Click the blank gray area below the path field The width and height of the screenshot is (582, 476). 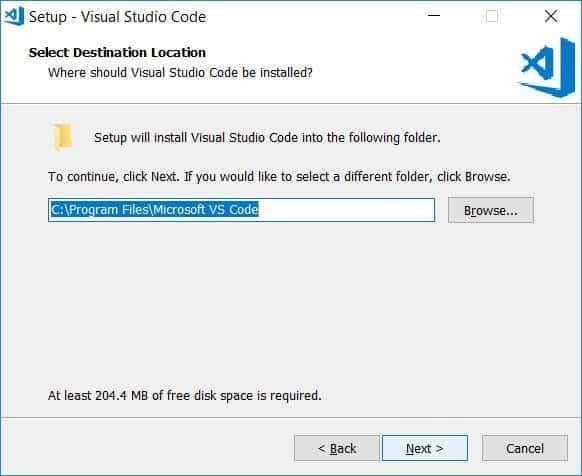coord(290,304)
